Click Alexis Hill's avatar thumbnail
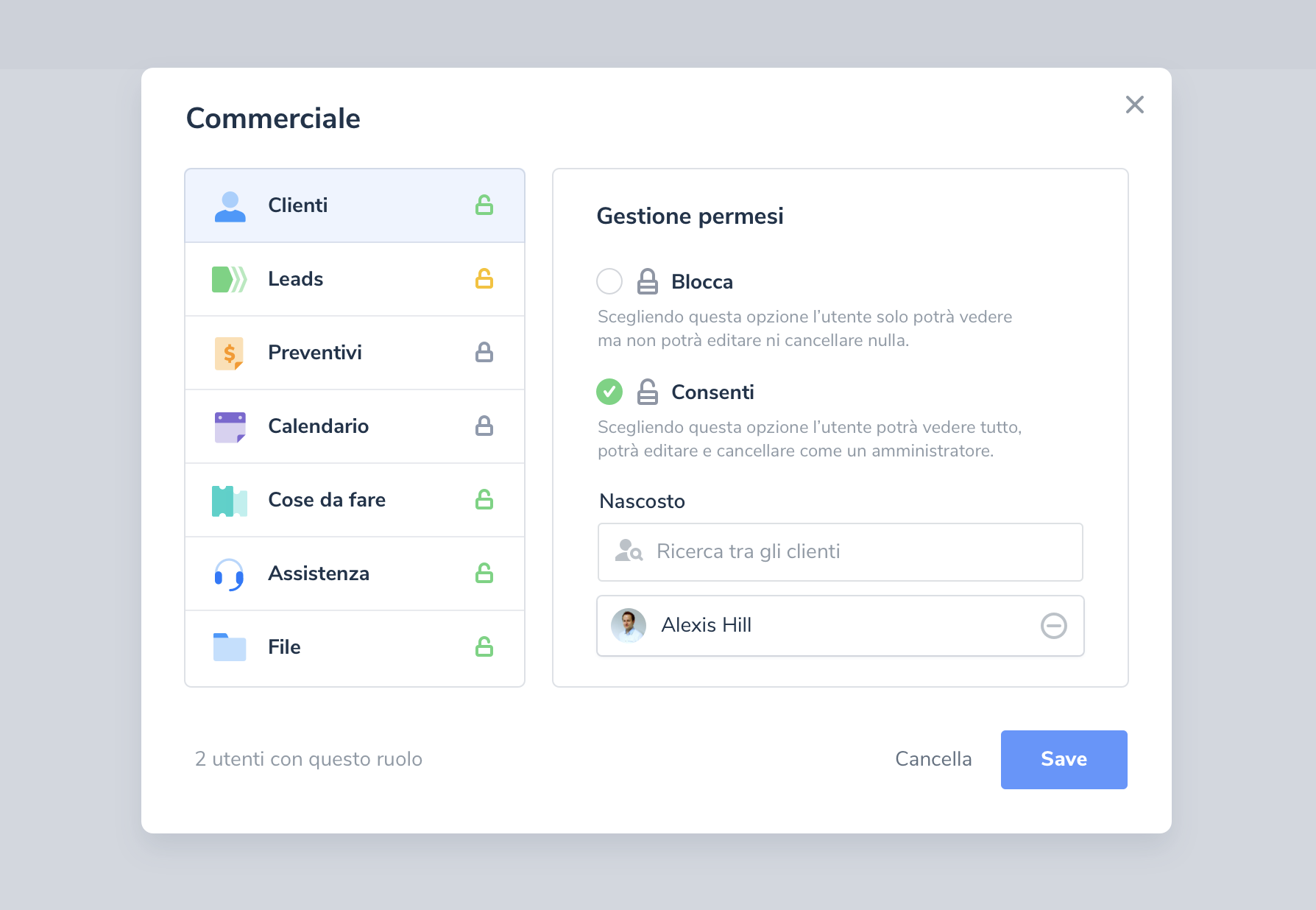Image resolution: width=1316 pixels, height=910 pixels. [629, 626]
